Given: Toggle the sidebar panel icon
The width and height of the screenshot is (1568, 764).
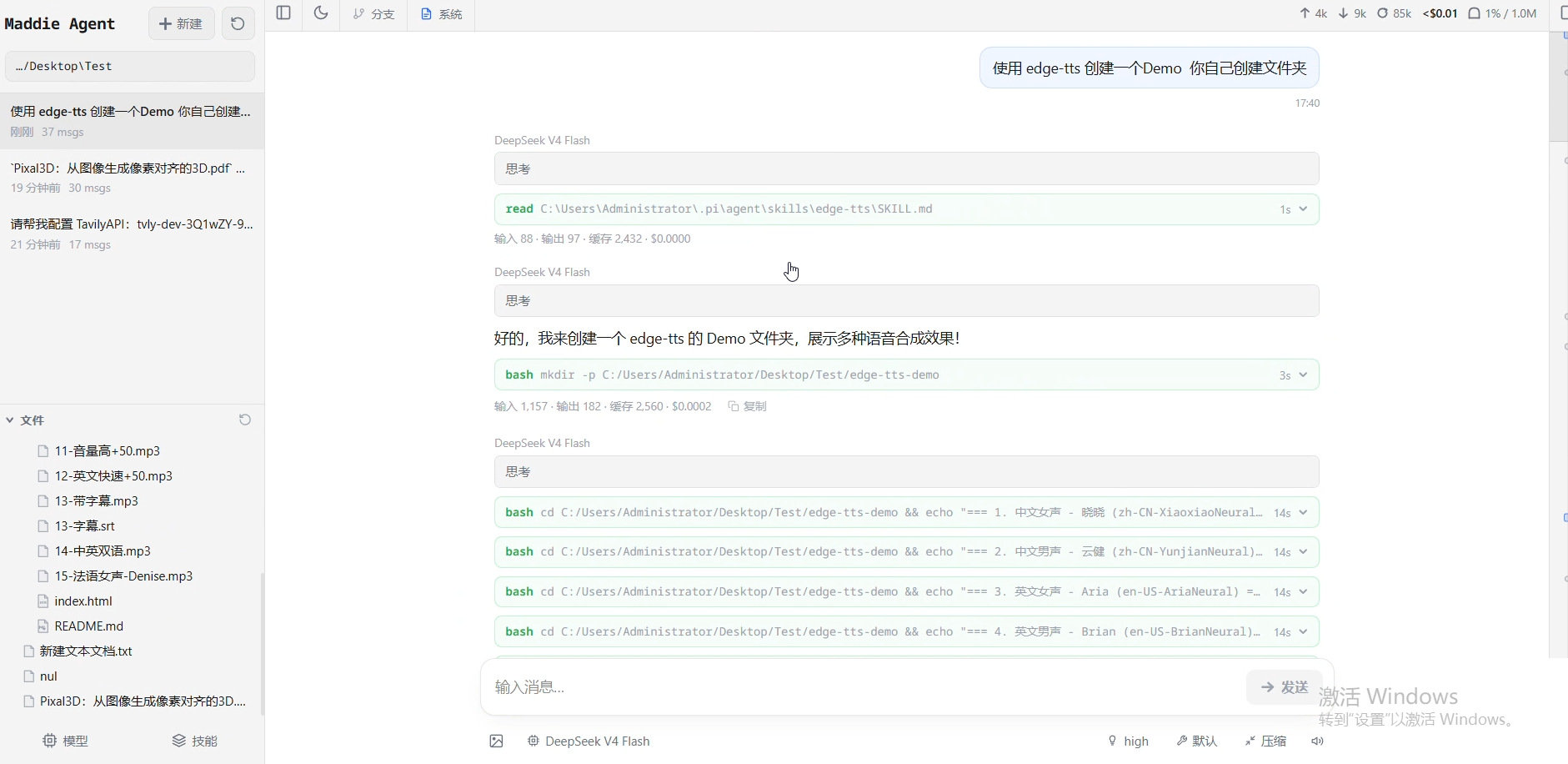Looking at the screenshot, I should point(283,13).
